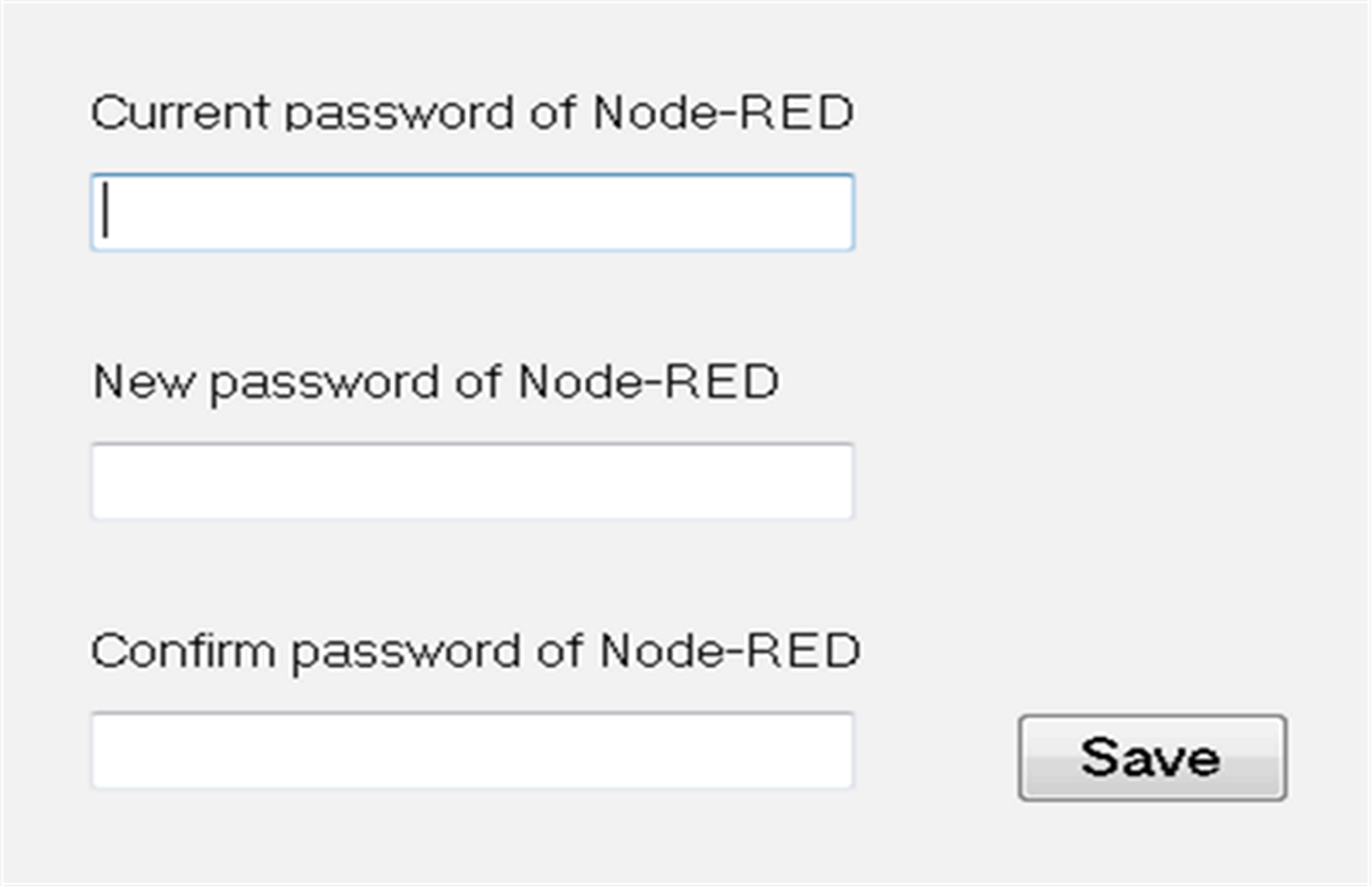
Task: Click the "Confirm password of Node-RED" label
Action: point(475,651)
